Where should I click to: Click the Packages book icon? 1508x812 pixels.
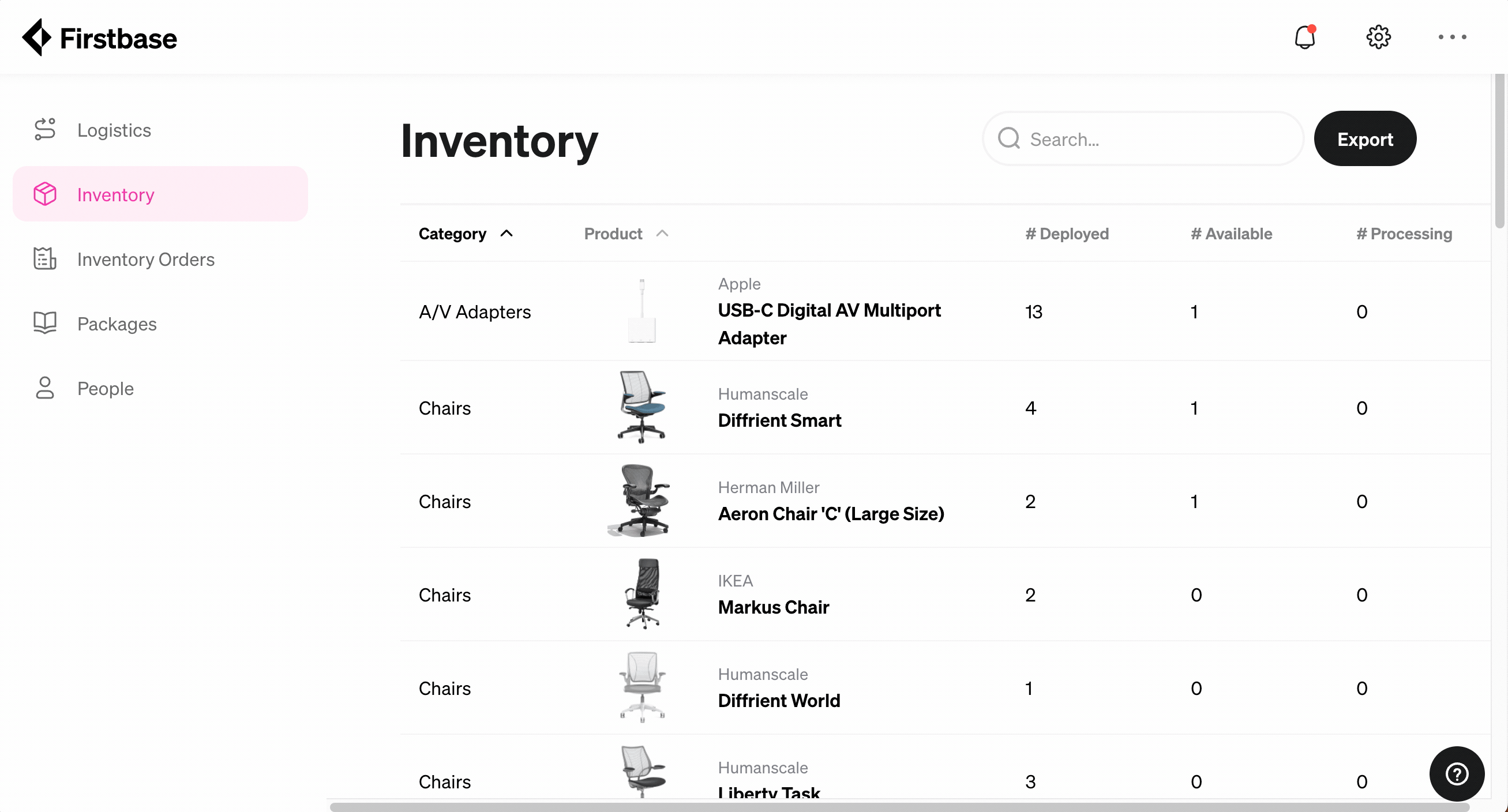click(44, 323)
